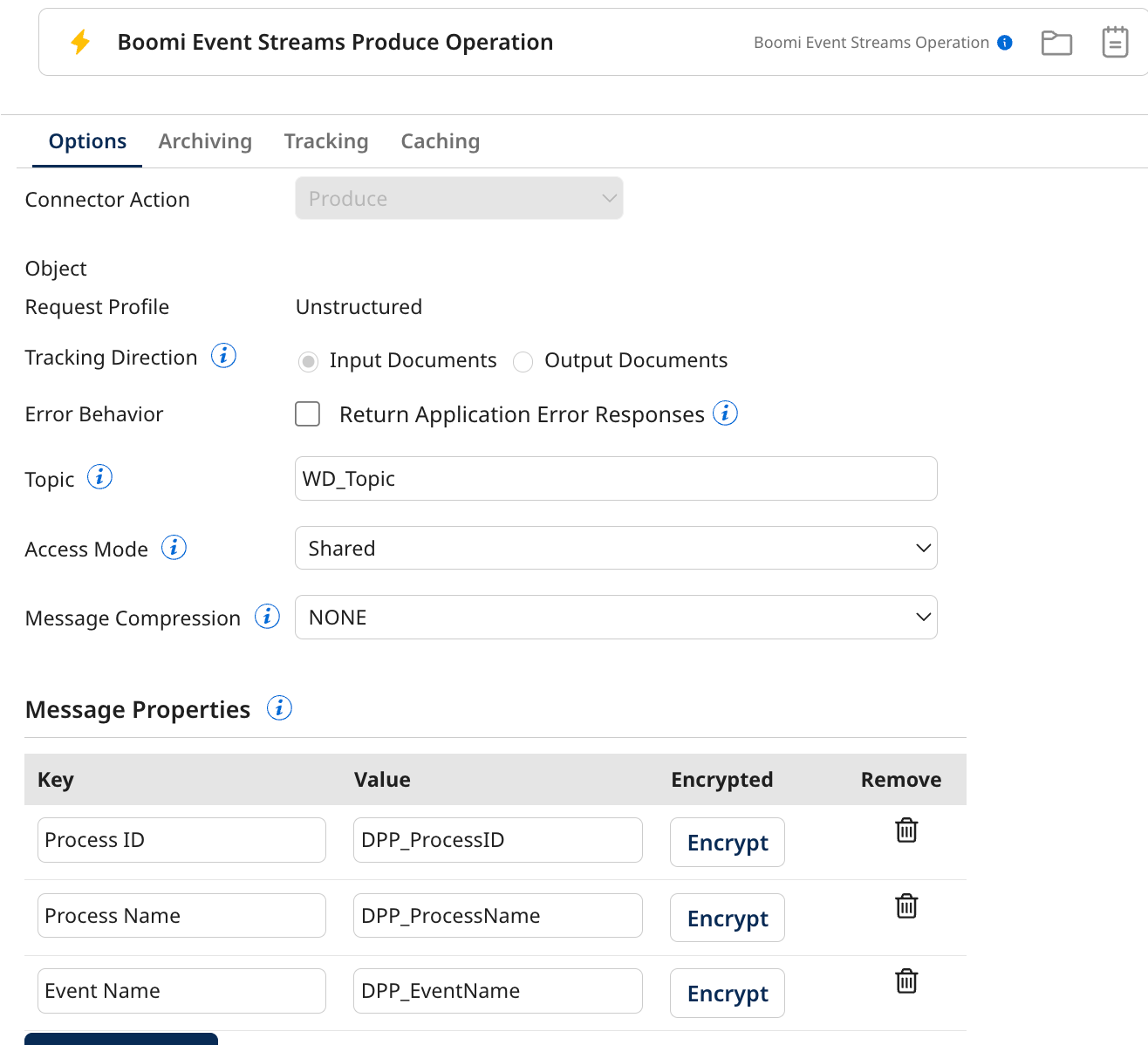The image size is (1148, 1045).
Task: Select the Input Documents radio button
Action: click(308, 361)
